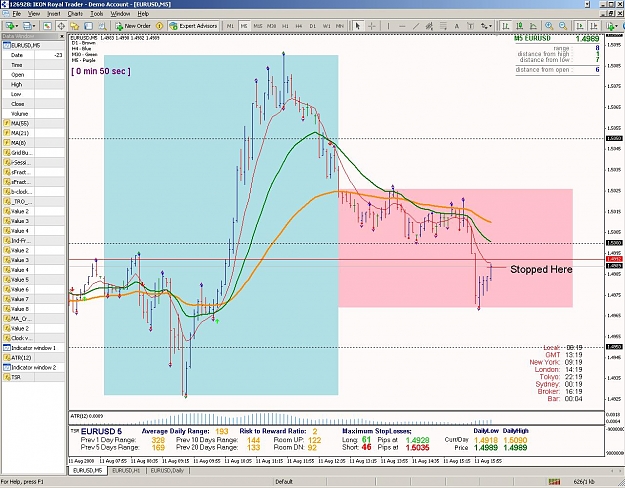Toggle the Data Window crosshair-target icon
Viewport: 625px width, 488px height.
[61, 26]
